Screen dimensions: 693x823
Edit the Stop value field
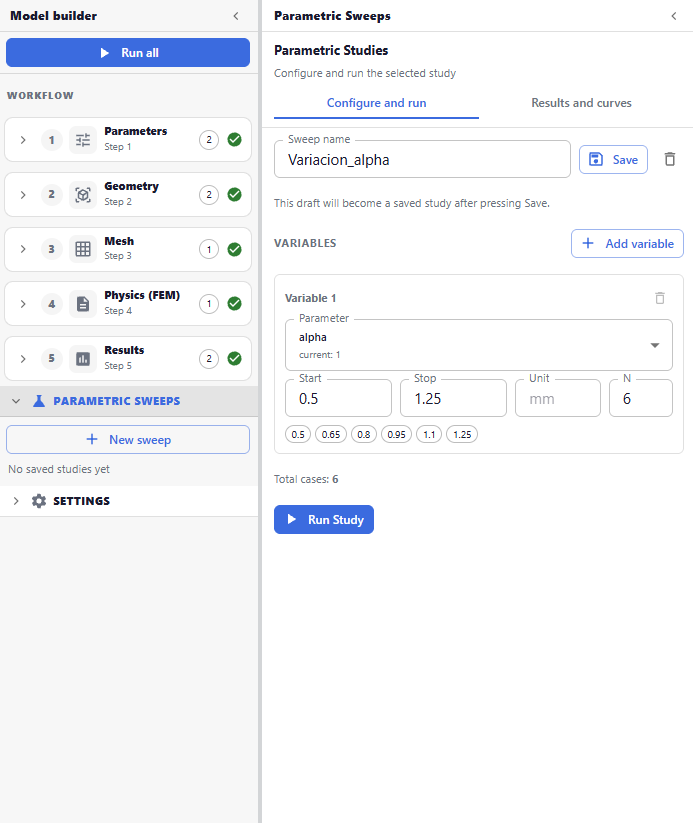click(453, 398)
